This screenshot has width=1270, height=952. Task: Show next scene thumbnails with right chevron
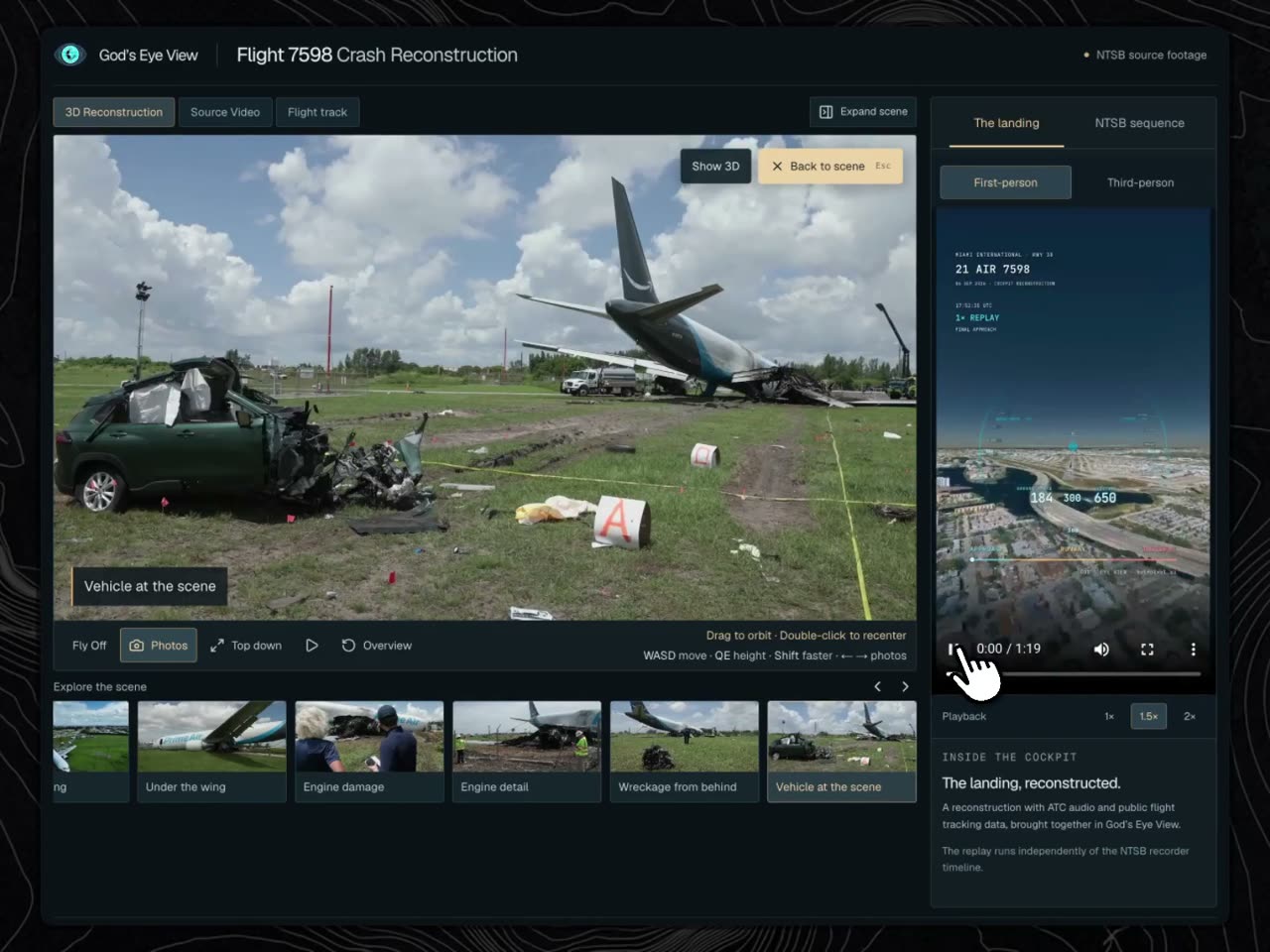tap(905, 686)
